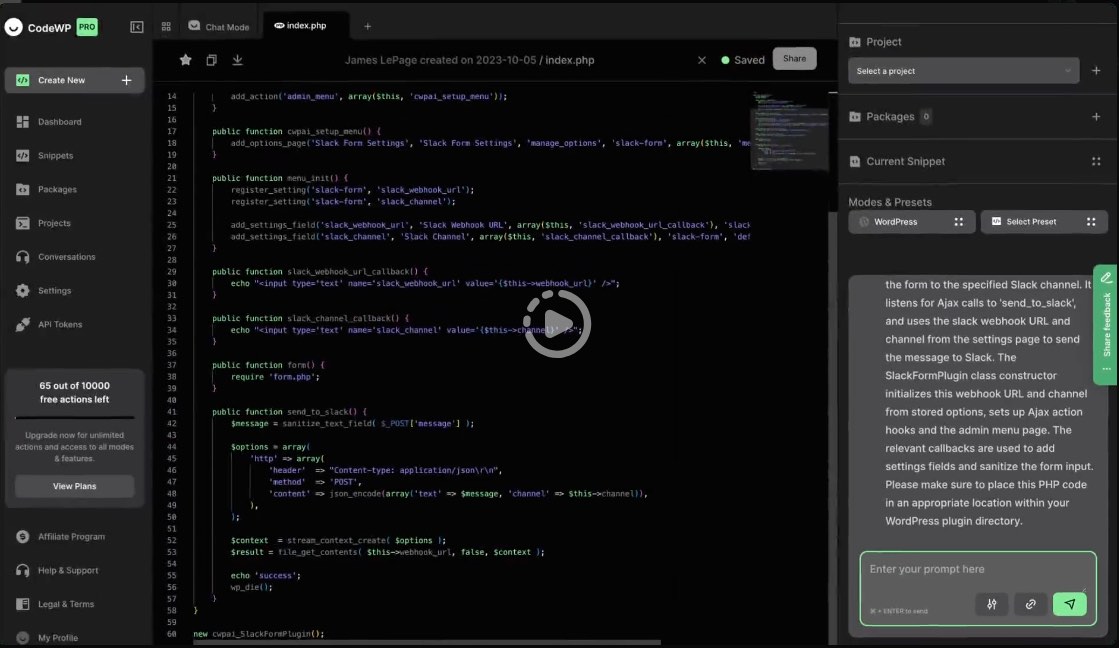Click the horizontal code scrollbar

point(427,642)
